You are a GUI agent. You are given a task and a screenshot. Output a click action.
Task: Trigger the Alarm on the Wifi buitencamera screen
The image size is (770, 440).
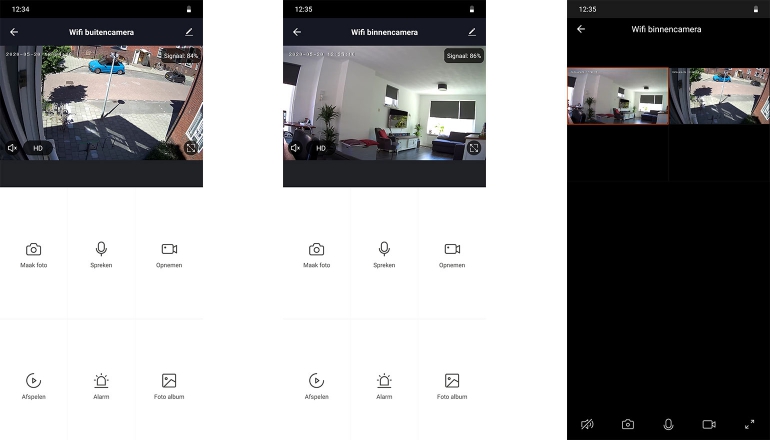(x=101, y=385)
